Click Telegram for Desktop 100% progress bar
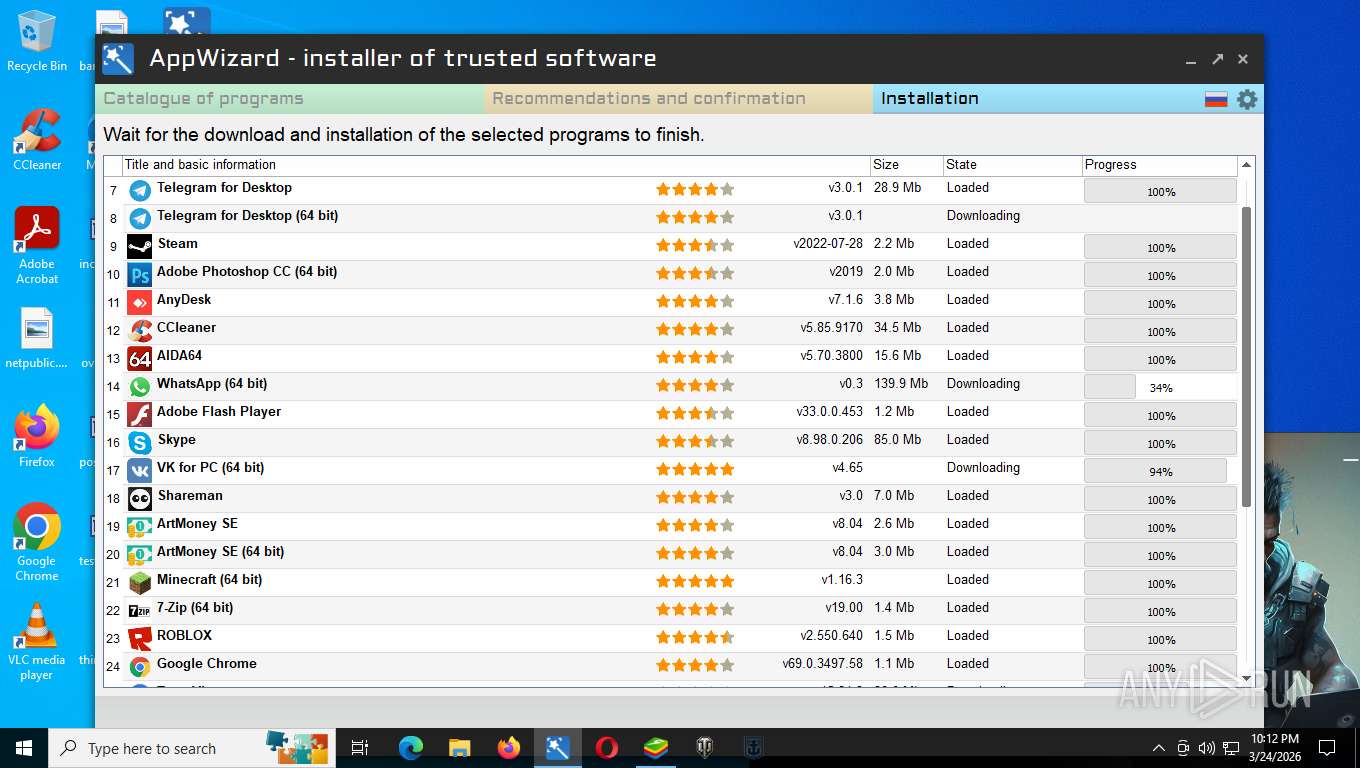This screenshot has width=1360, height=768. (x=1160, y=191)
